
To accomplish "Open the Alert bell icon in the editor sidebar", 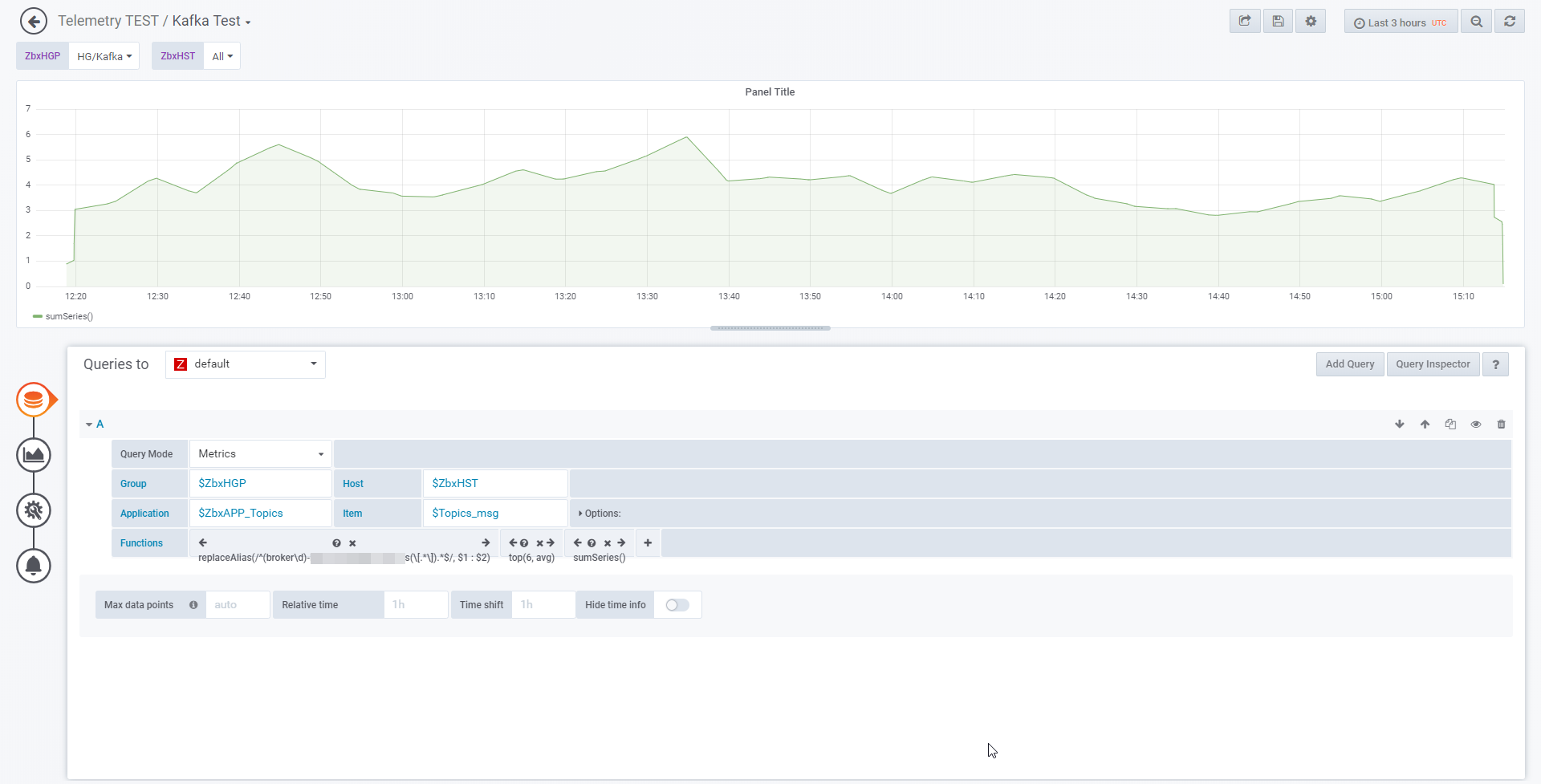I will (x=34, y=566).
